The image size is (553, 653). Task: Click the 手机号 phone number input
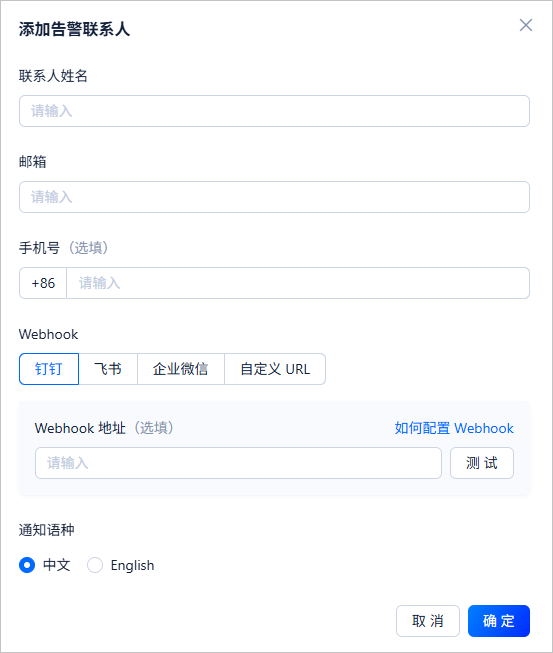[298, 283]
